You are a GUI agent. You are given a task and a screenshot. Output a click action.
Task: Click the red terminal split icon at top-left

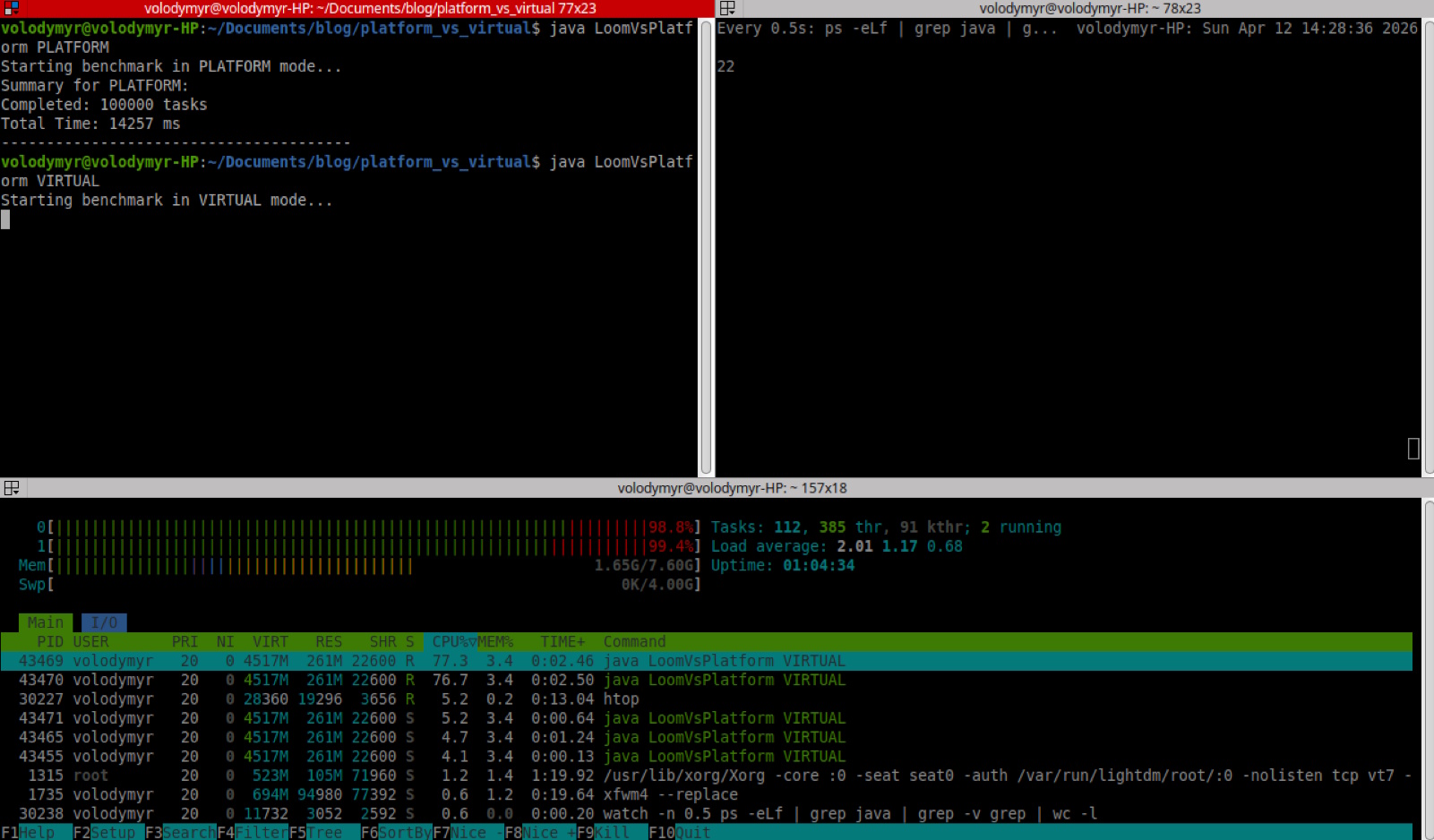11,8
